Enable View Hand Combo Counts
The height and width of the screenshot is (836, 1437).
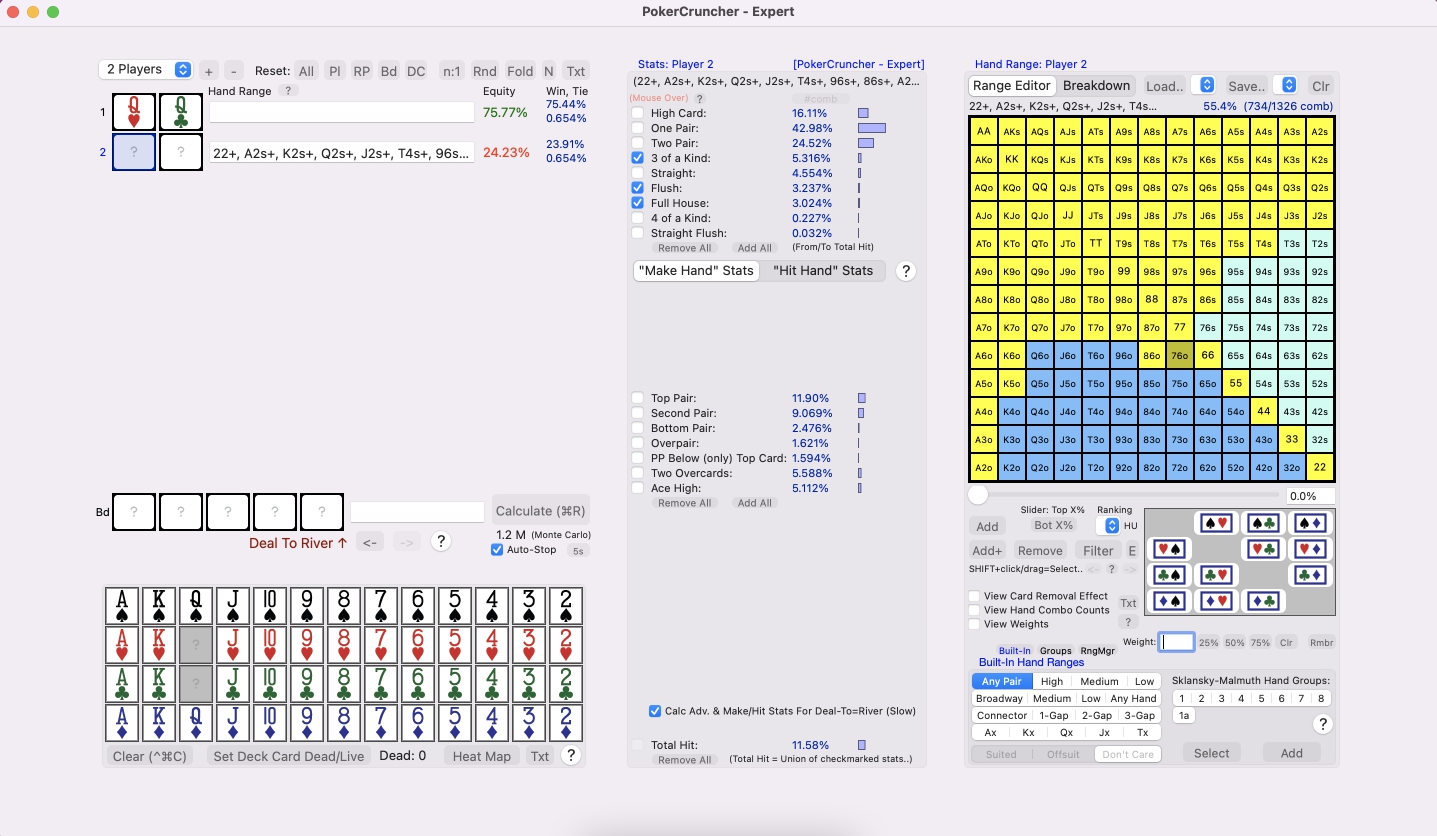tap(974, 610)
